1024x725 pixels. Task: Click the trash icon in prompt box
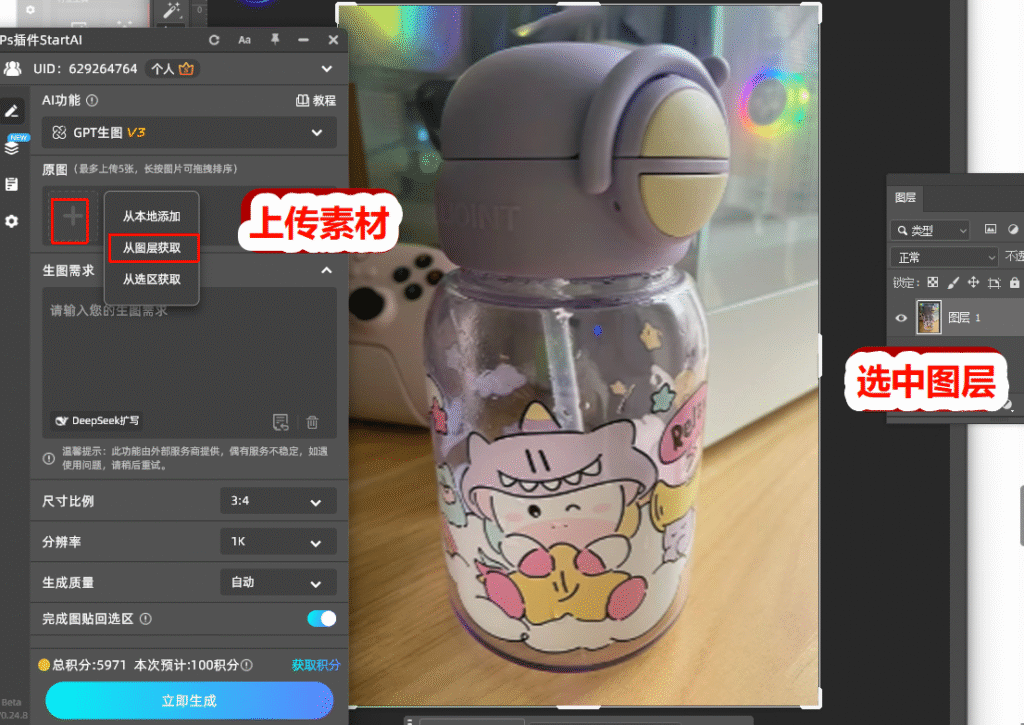coord(312,422)
